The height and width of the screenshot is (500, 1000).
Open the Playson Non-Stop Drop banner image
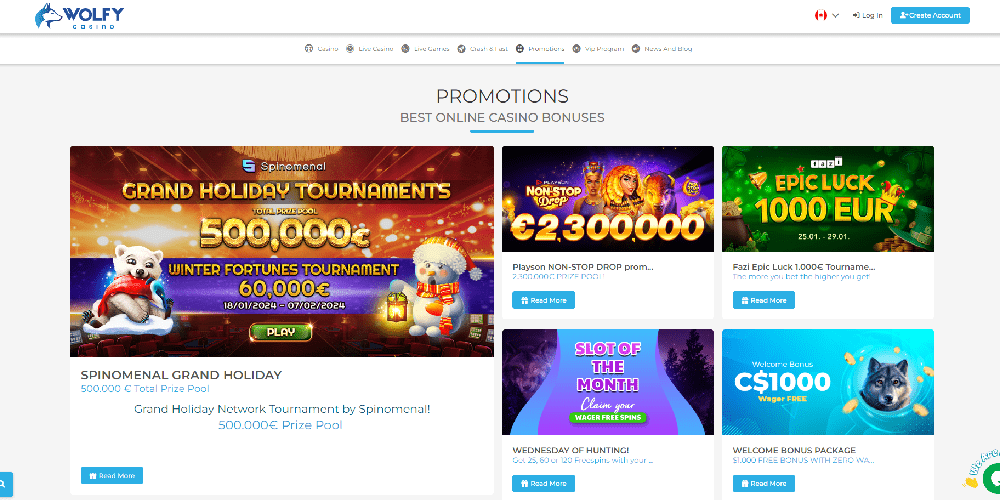(608, 199)
